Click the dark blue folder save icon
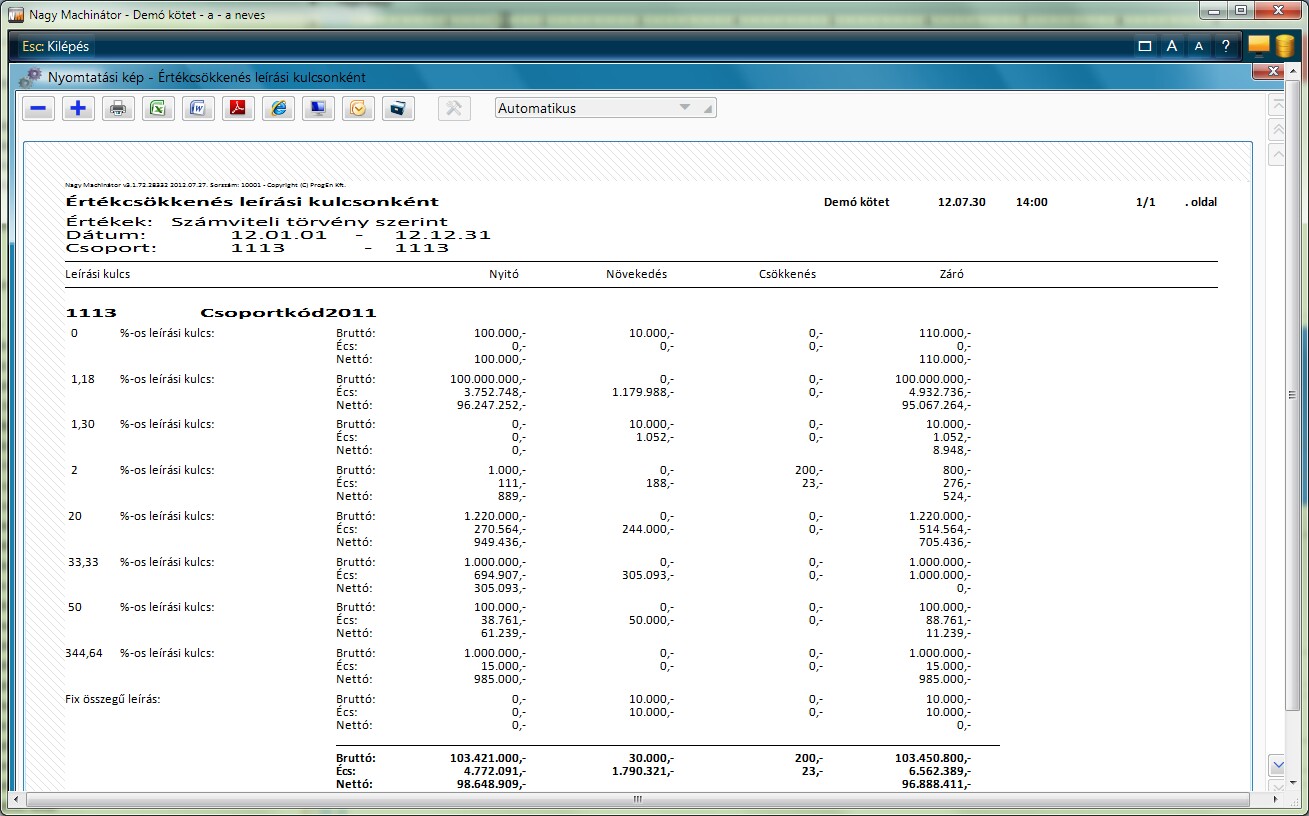1309x816 pixels. point(398,109)
